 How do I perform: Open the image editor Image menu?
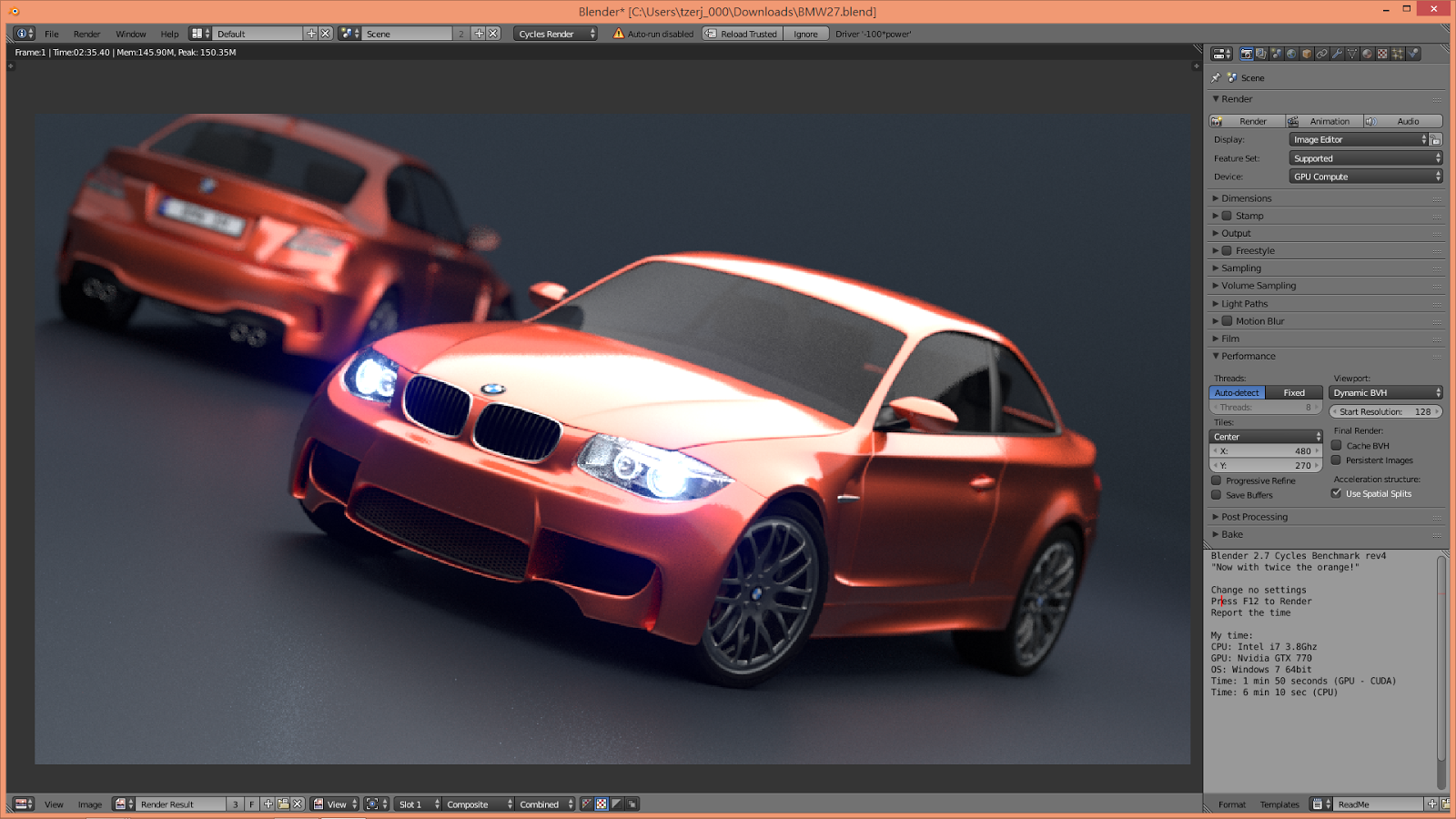(90, 804)
